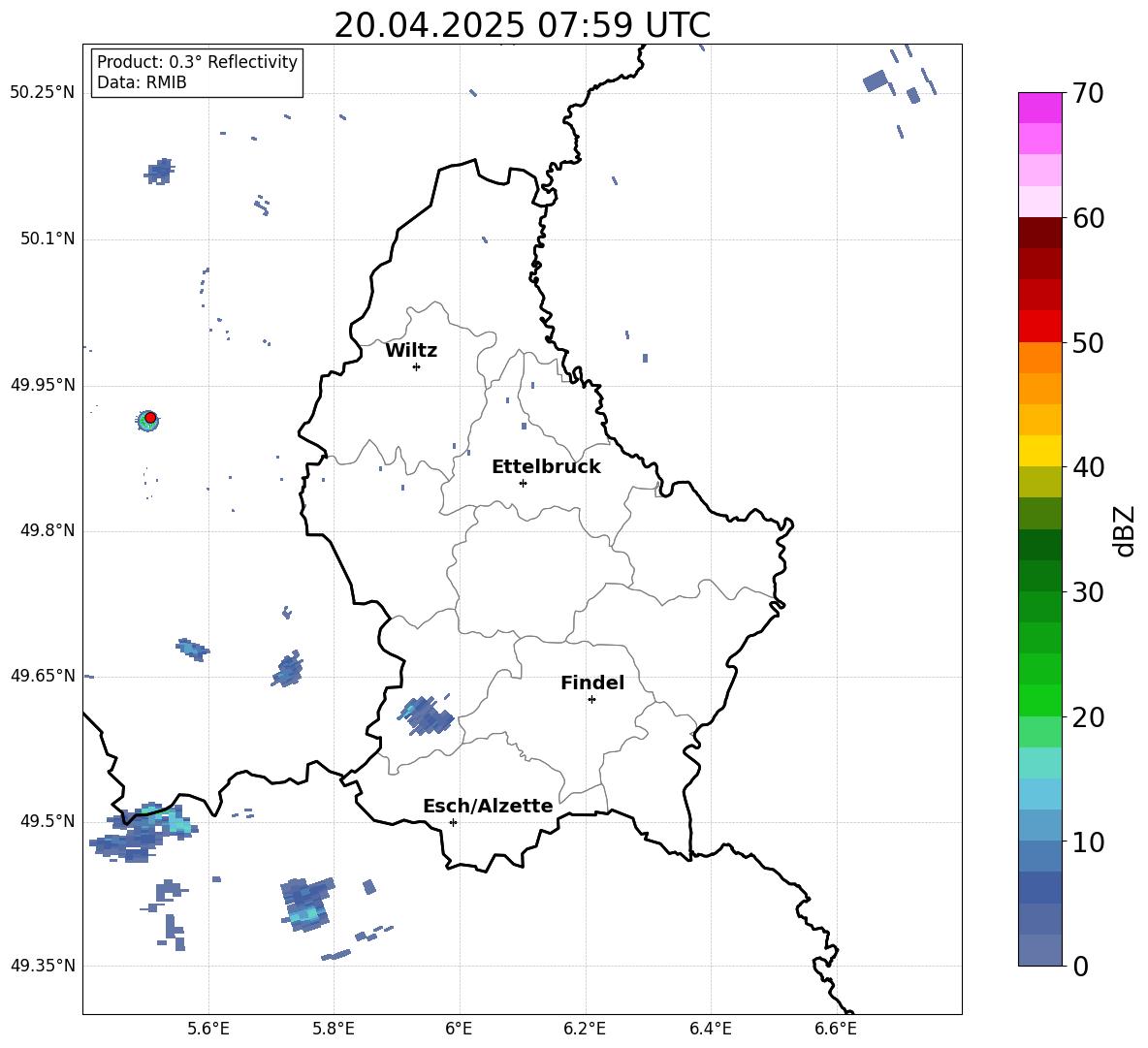This screenshot has width=1148, height=1048.
Task: Click the 6.2°E longitude label
Action: (585, 1029)
